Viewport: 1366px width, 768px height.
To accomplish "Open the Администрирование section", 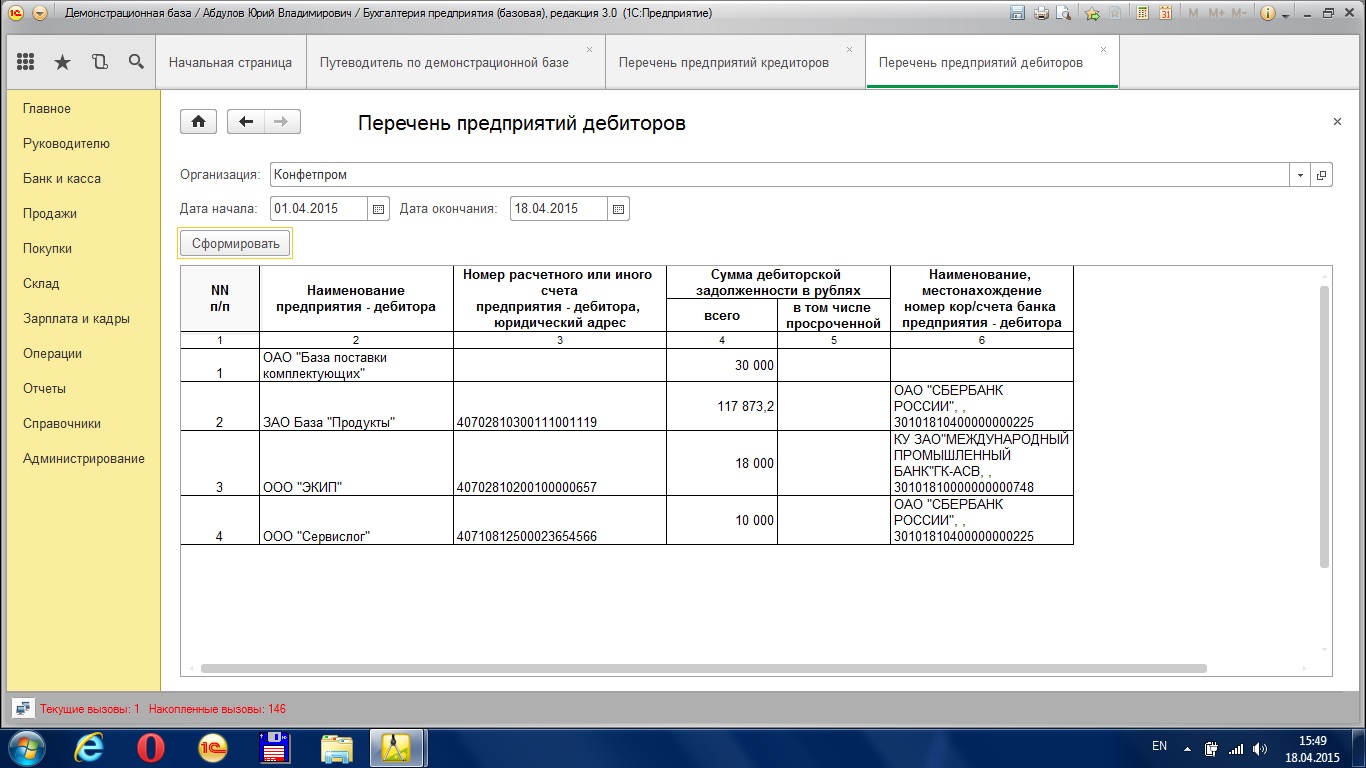I will 84,458.
